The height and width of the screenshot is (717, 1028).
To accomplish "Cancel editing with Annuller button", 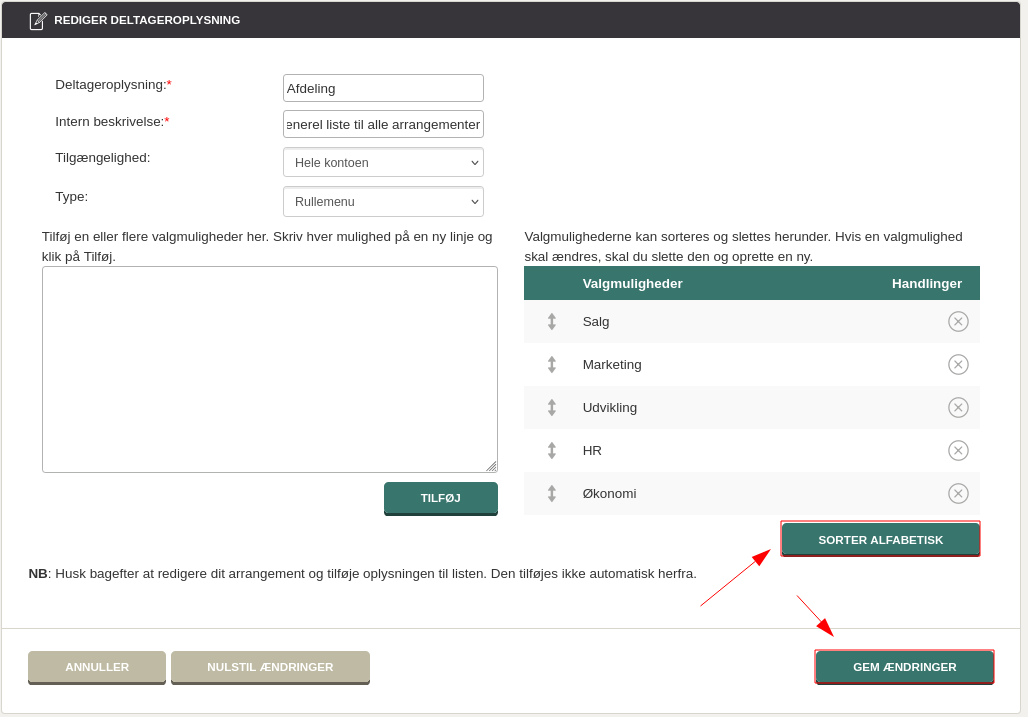I will coord(97,667).
